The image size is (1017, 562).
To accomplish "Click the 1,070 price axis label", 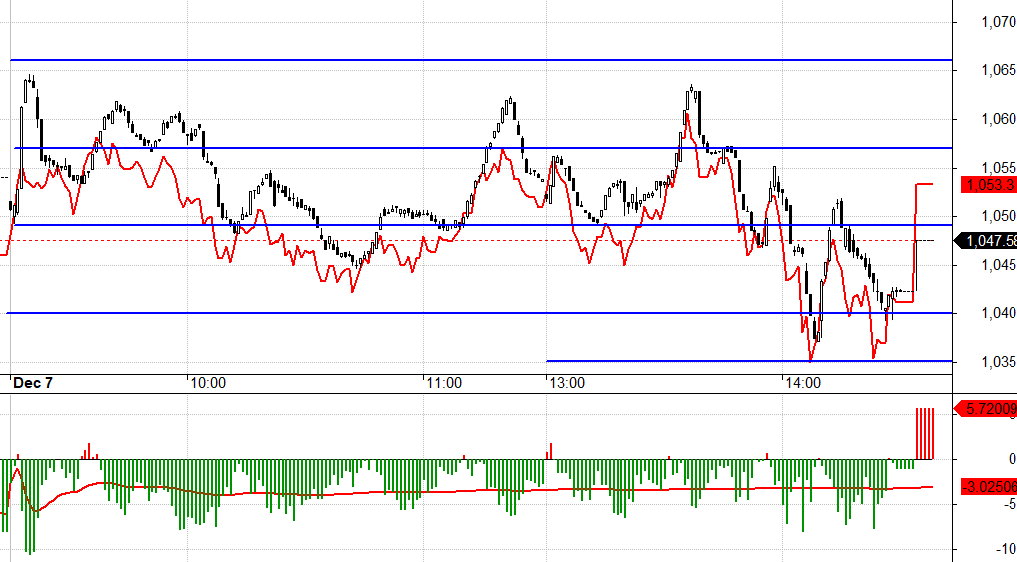I will [x=996, y=22].
